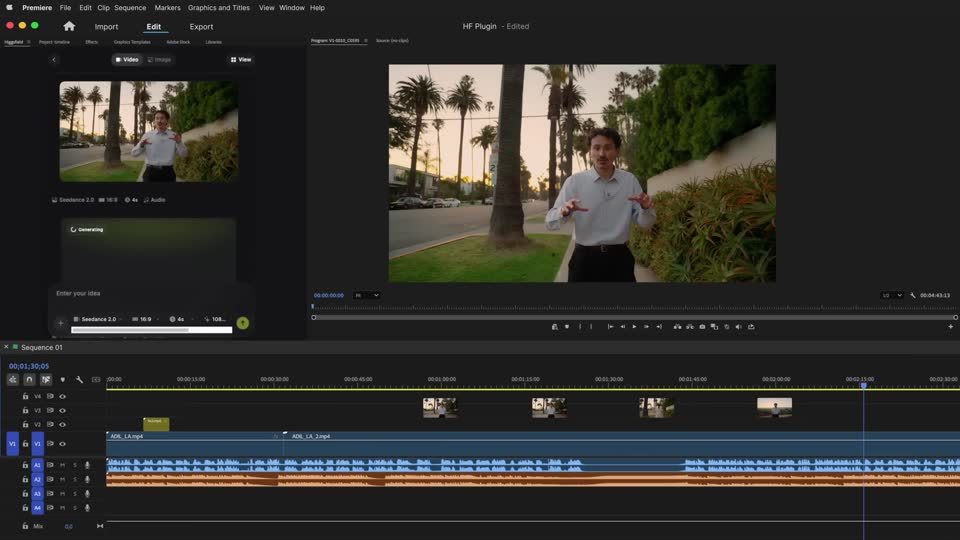Open the Libraries panel tab
Viewport: 960px width, 540px height.
[x=214, y=42]
